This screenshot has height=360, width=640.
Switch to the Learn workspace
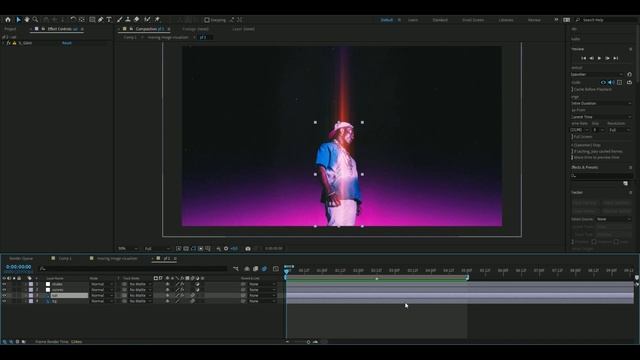click(413, 20)
